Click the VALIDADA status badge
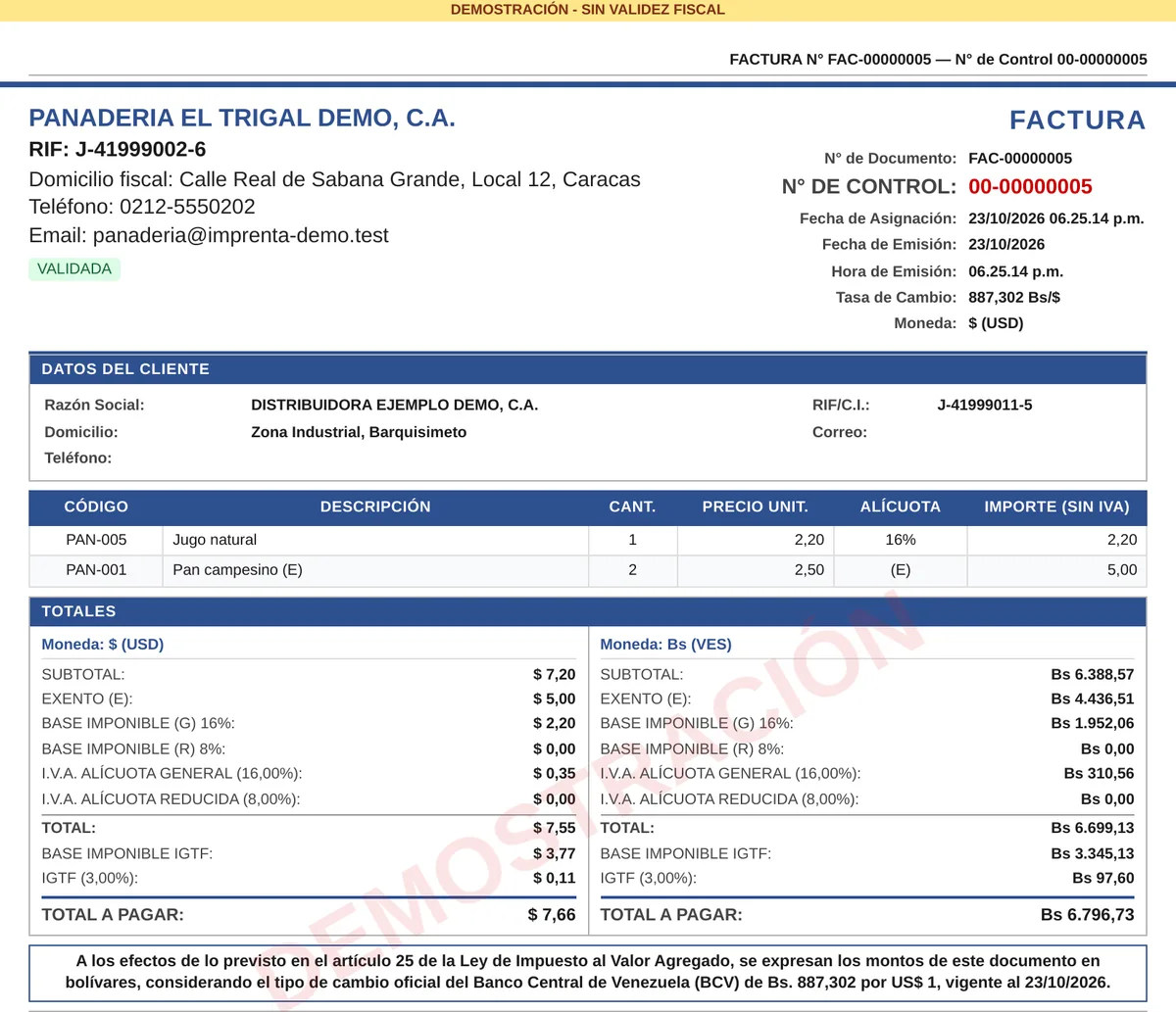Image resolution: width=1176 pixels, height=1012 pixels. click(x=74, y=269)
